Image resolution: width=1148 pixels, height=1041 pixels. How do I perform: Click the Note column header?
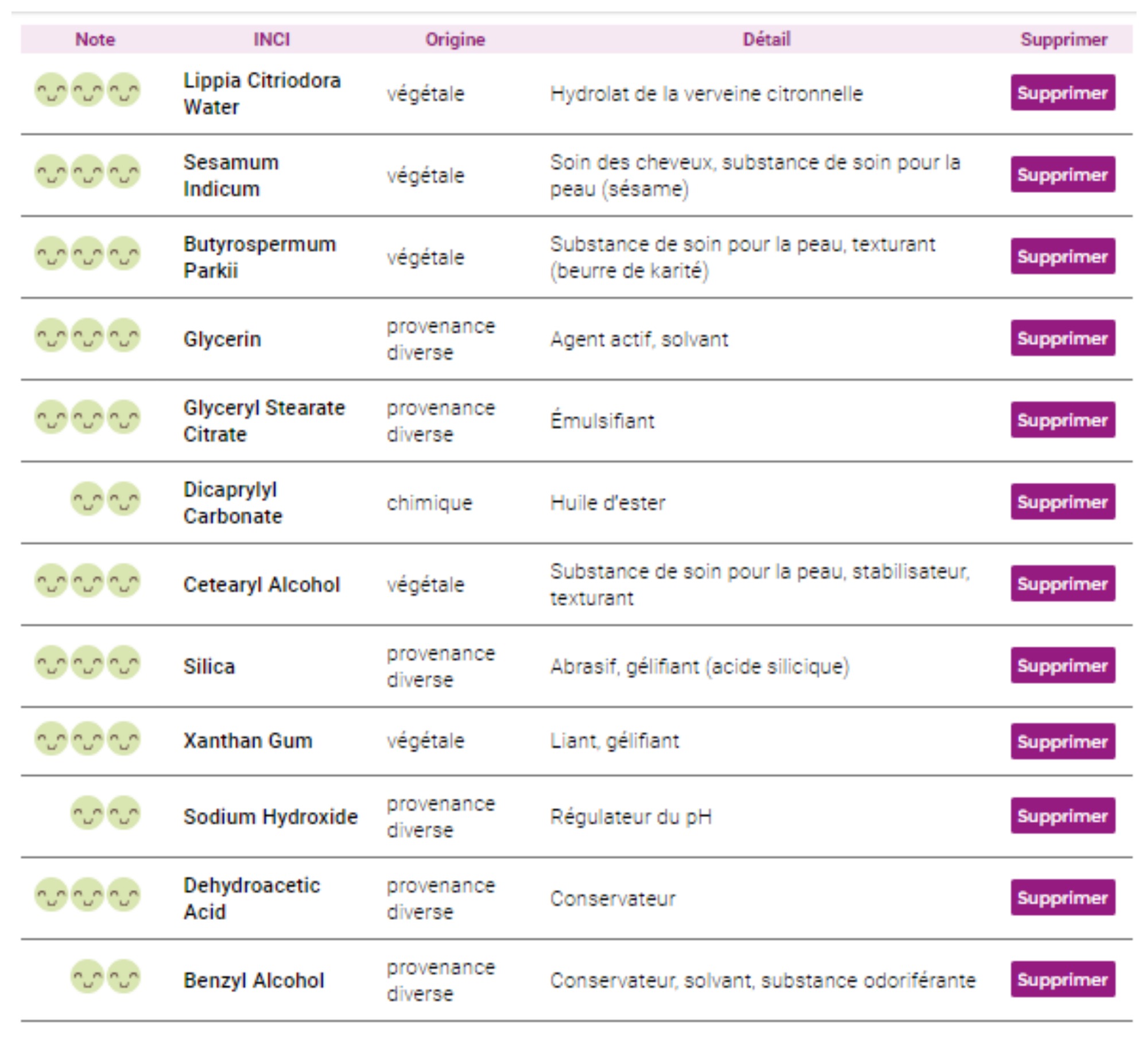pyautogui.click(x=95, y=40)
